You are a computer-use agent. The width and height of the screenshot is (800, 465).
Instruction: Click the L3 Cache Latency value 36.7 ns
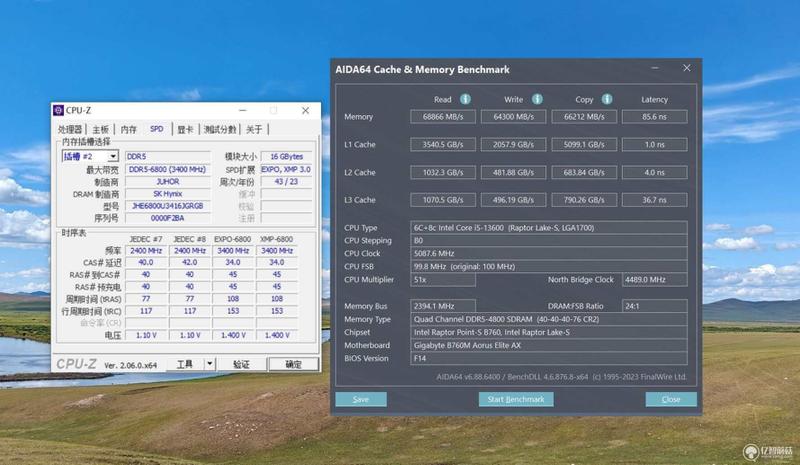pos(654,200)
